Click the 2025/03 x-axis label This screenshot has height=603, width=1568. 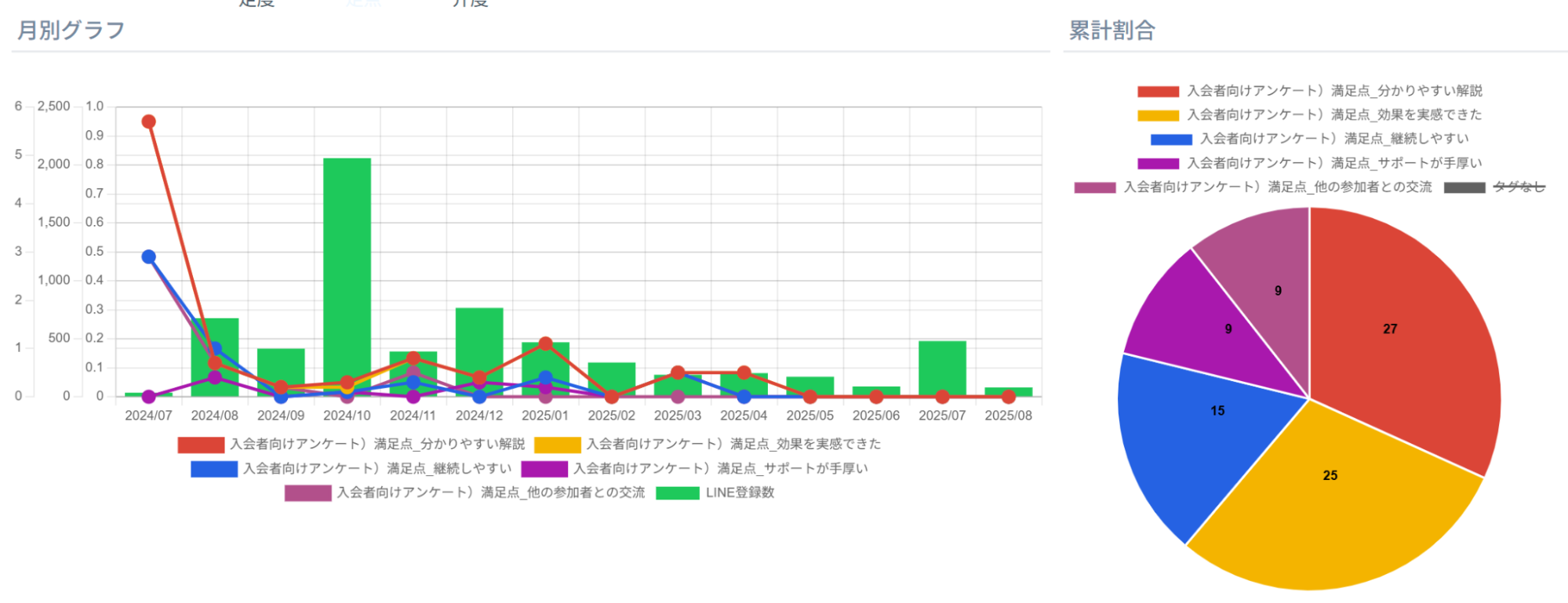tap(678, 416)
